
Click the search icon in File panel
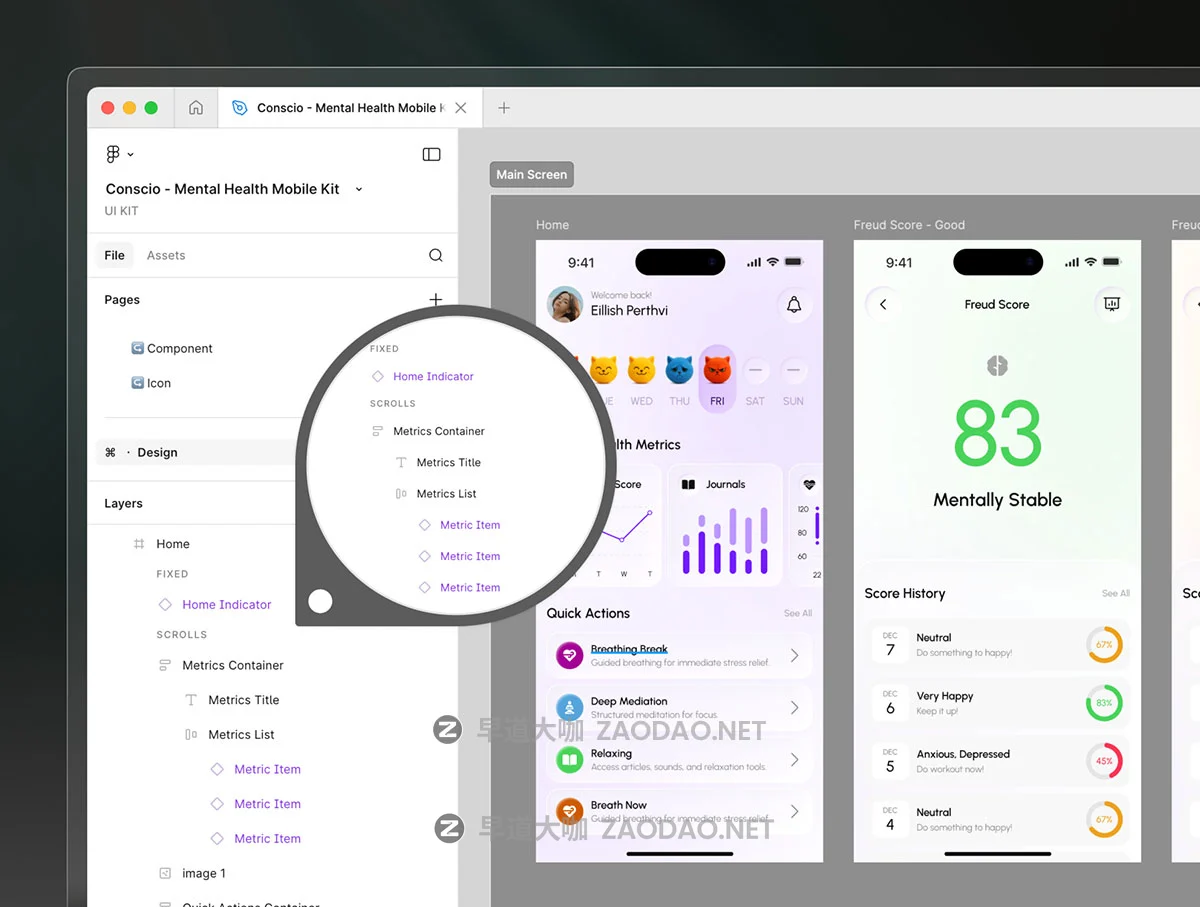coord(435,255)
